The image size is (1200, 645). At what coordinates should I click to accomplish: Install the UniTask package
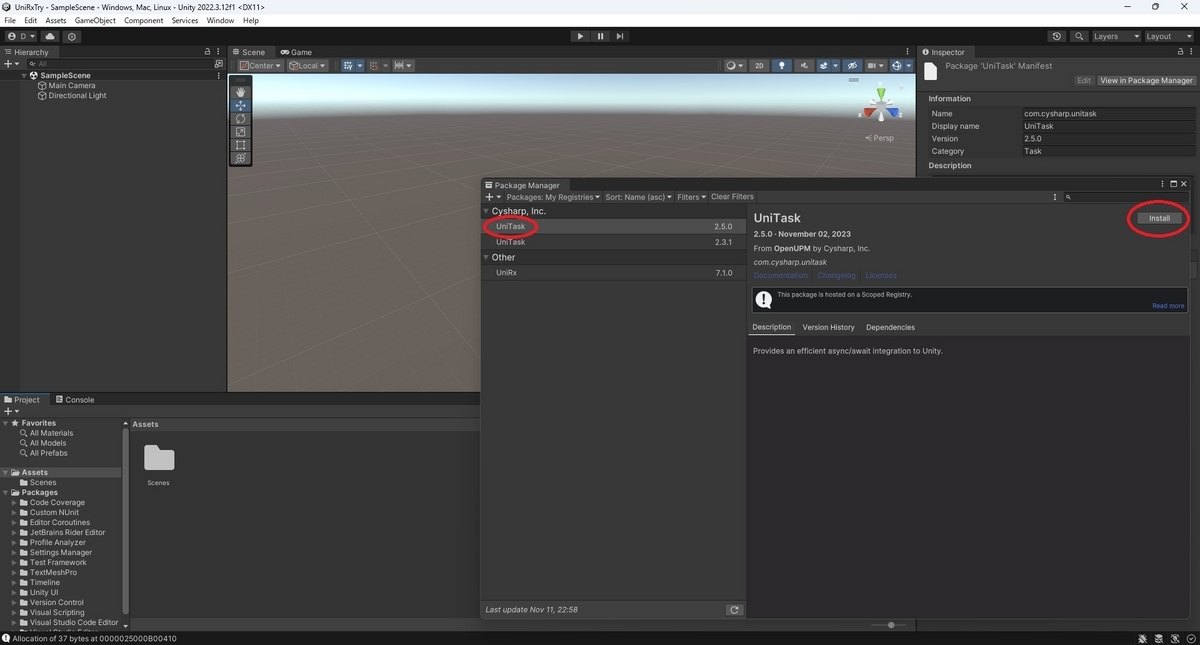click(1158, 217)
